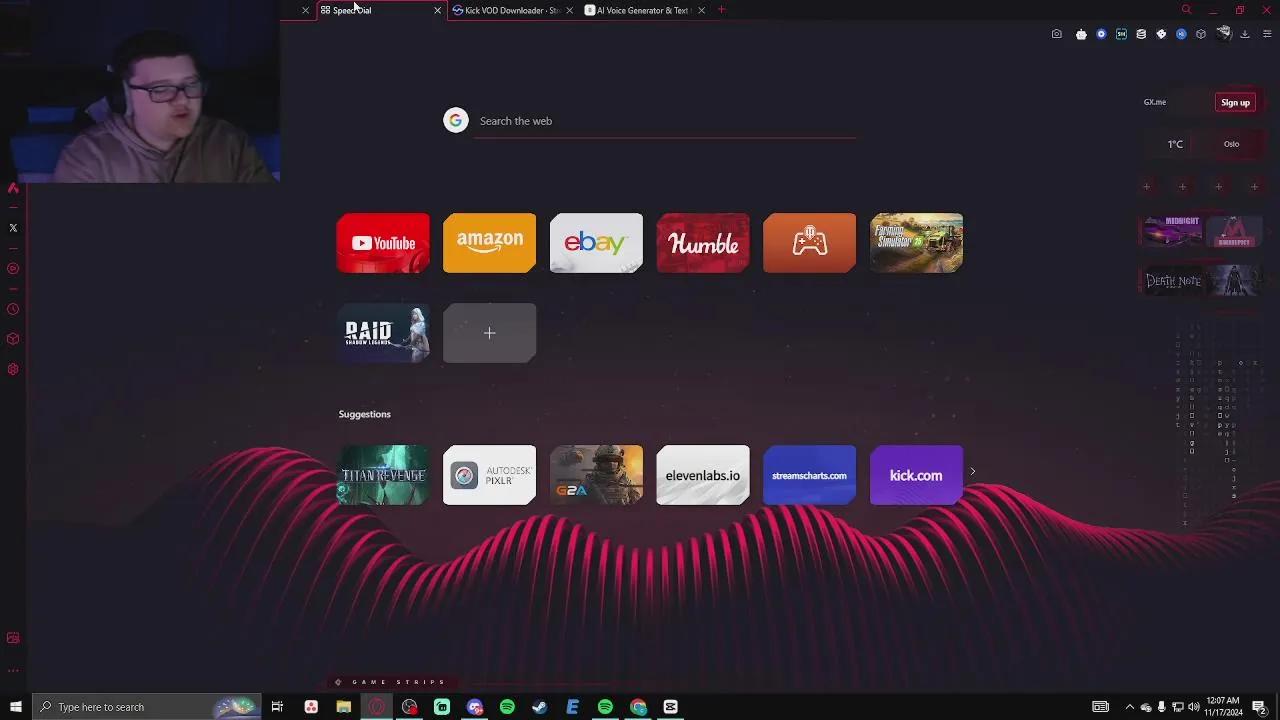Open the X (Twitter) sidebar icon
1280x720 pixels.
coord(13,228)
